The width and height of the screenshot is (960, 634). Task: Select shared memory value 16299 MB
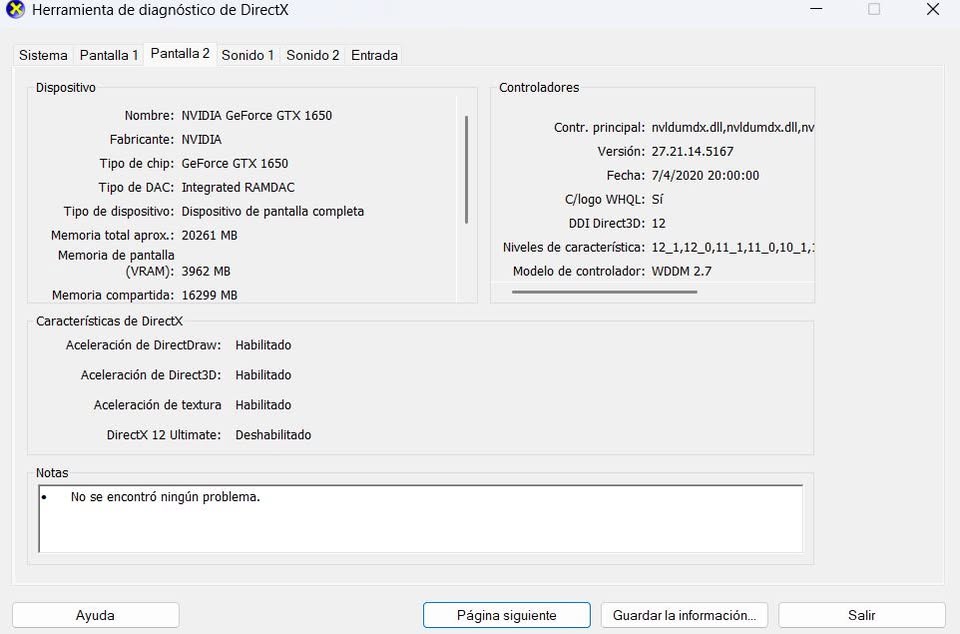point(209,295)
